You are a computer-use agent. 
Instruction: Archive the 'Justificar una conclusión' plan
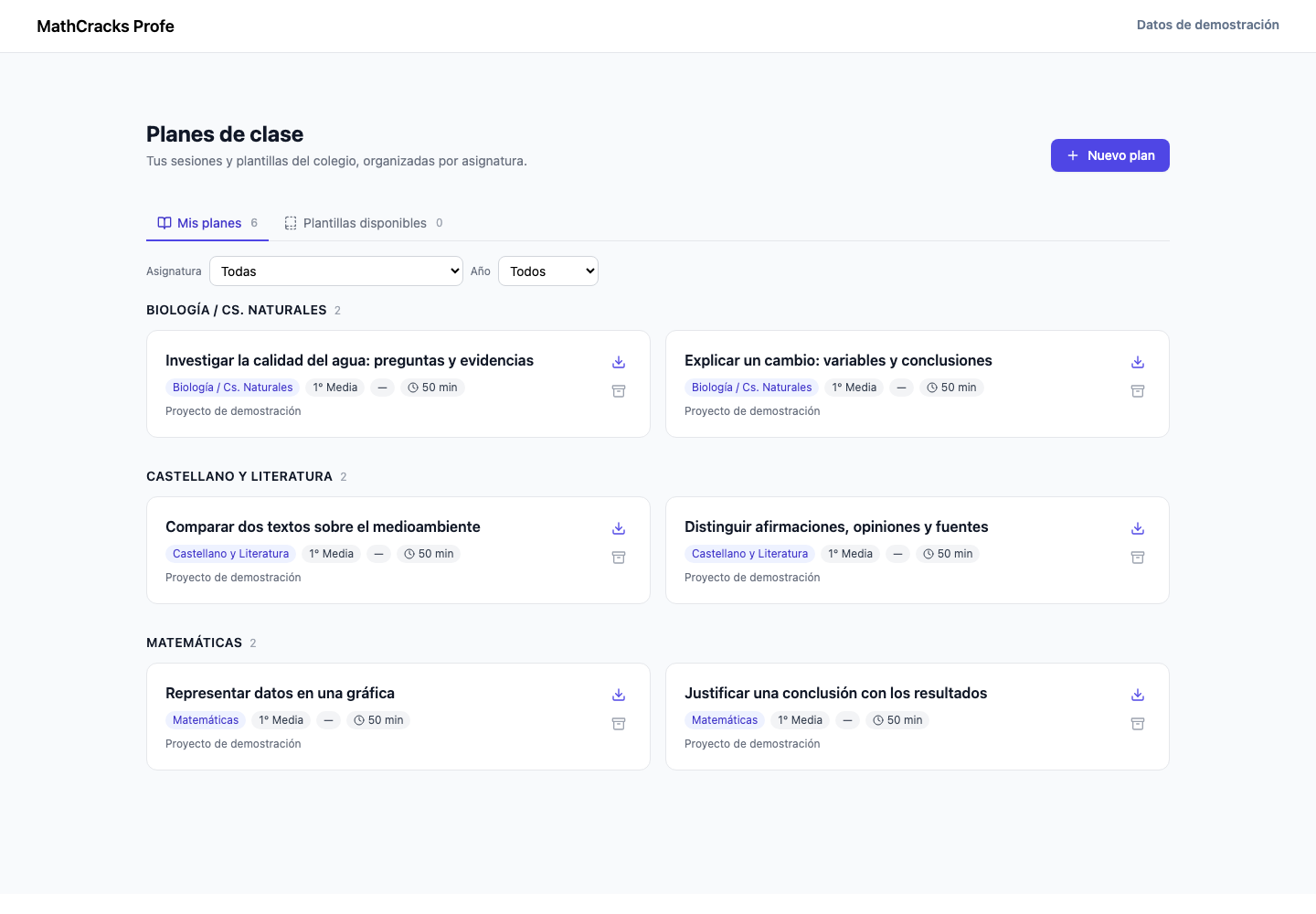1138,724
